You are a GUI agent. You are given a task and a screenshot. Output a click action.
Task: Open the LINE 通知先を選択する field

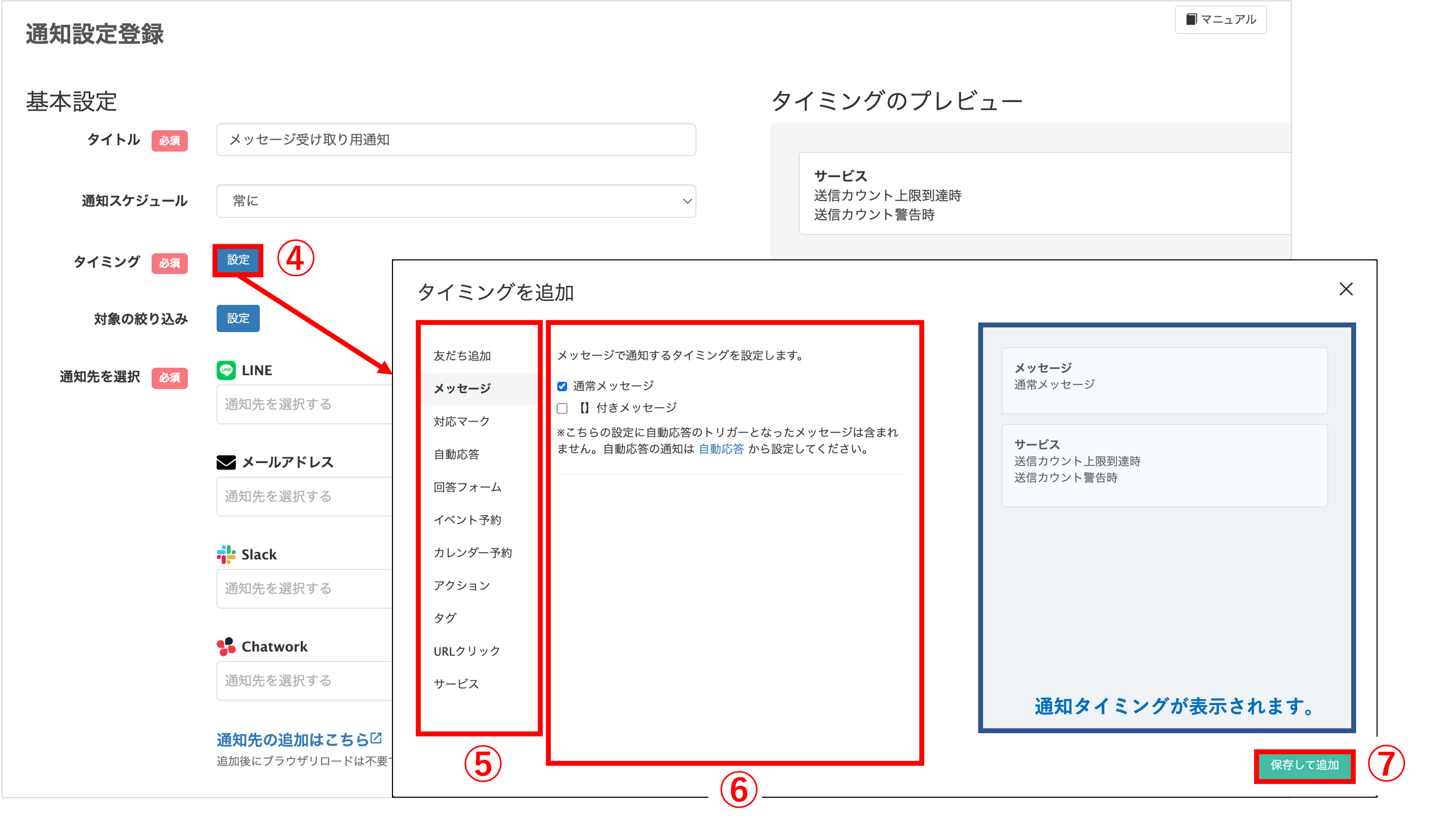tap(304, 404)
